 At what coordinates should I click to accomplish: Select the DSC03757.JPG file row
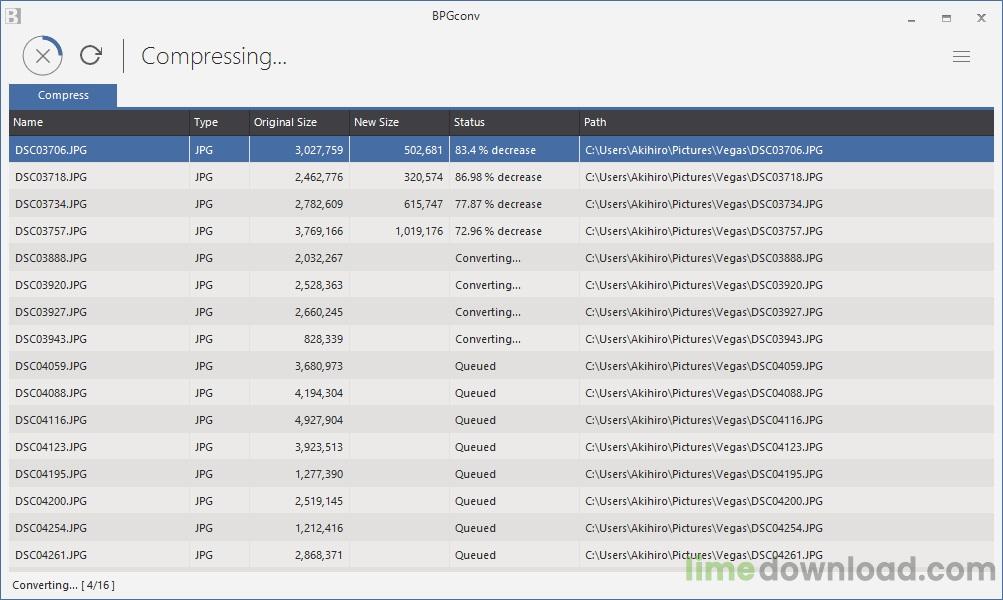[51, 231]
